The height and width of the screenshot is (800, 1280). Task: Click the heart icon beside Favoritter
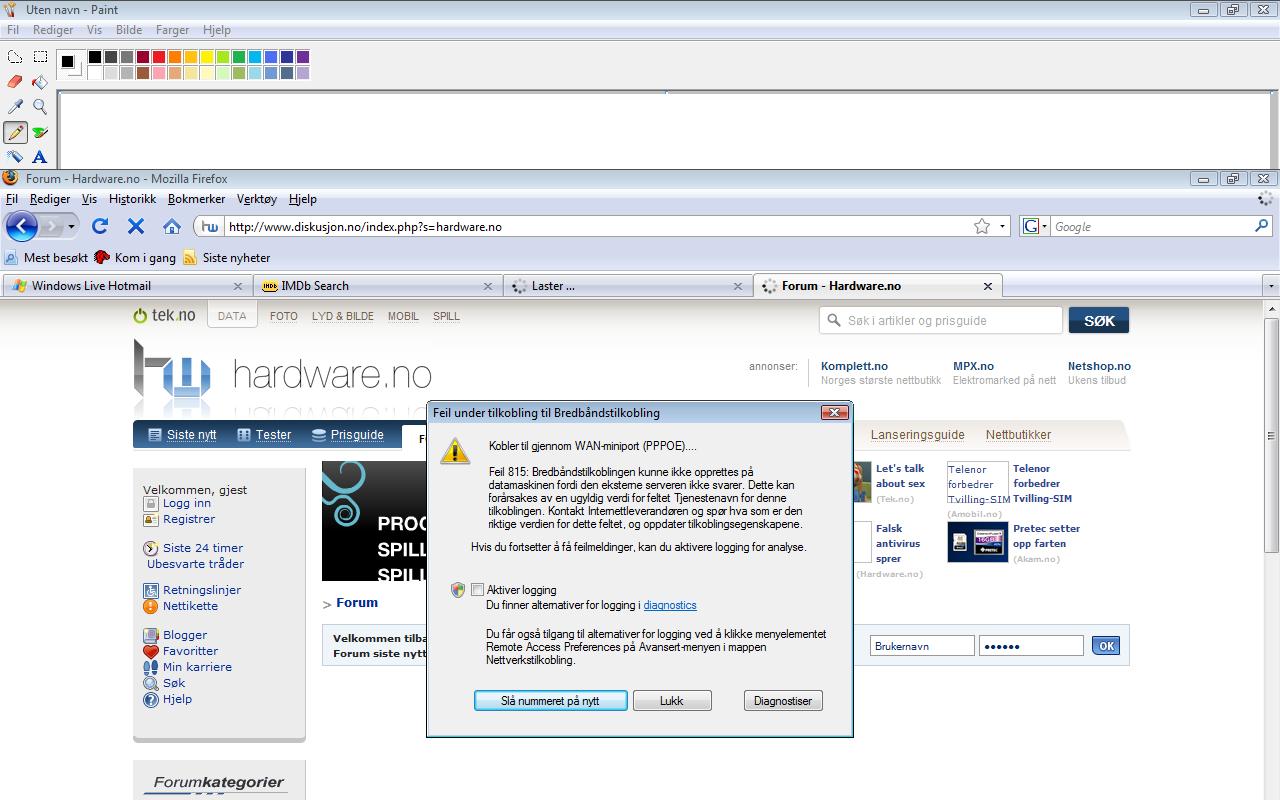[151, 651]
